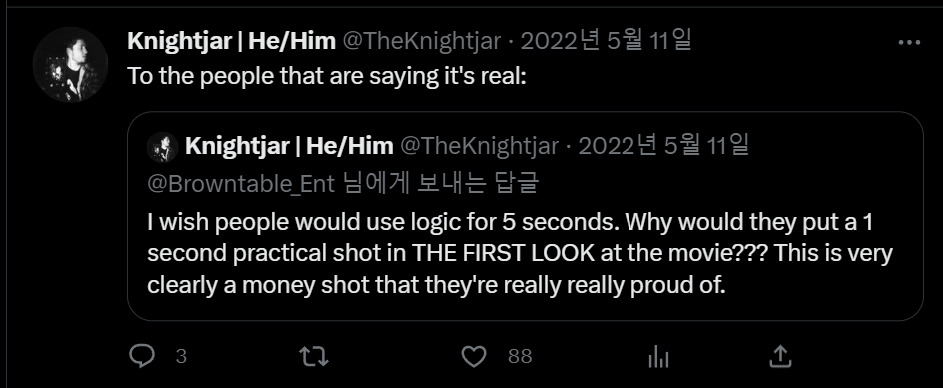Click the retweet arrows icon
Viewport: 943px width, 388px height.
[x=314, y=357]
